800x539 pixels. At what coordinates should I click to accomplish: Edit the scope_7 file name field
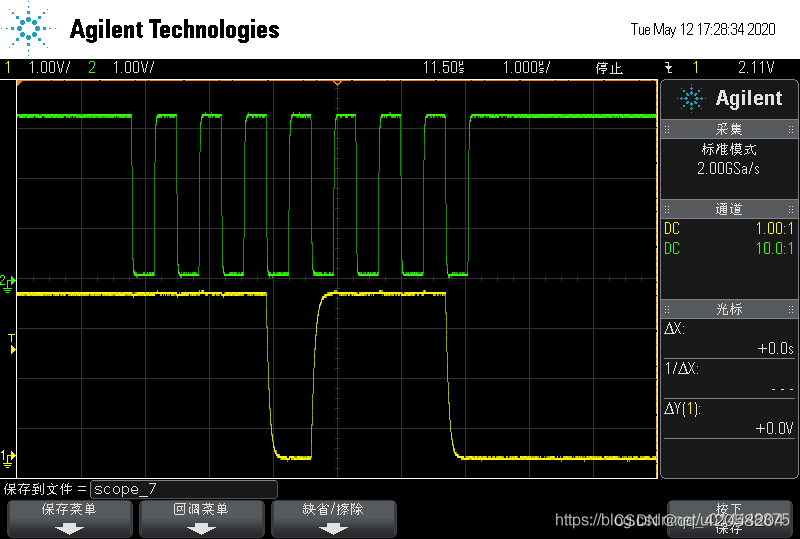point(184,489)
